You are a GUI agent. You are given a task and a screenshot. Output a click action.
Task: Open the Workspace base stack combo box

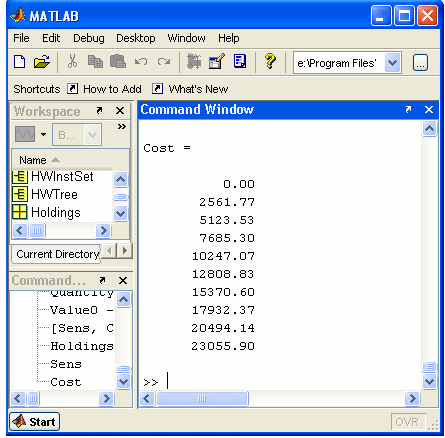click(77, 134)
